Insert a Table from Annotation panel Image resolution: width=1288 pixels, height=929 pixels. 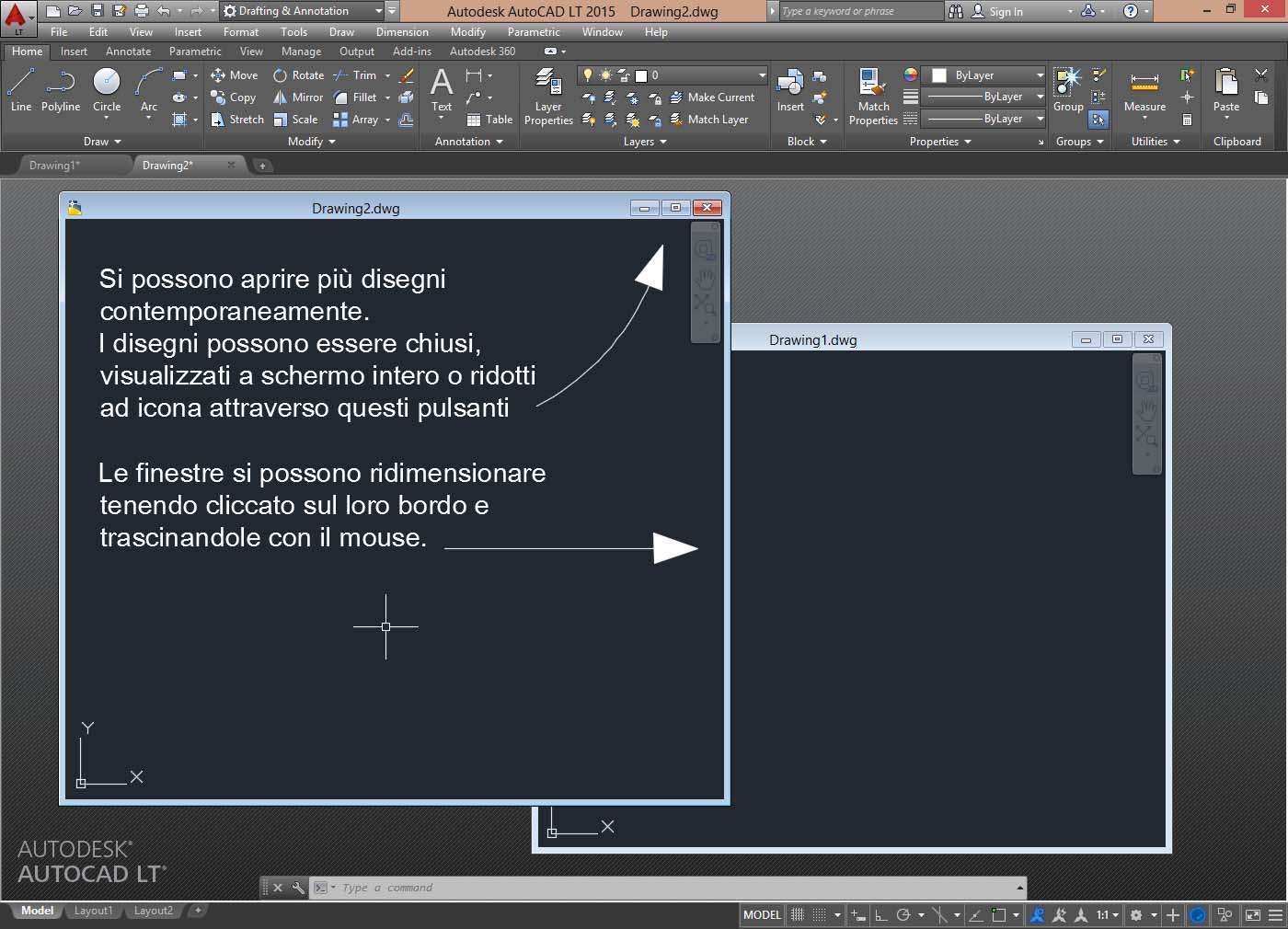pos(489,120)
